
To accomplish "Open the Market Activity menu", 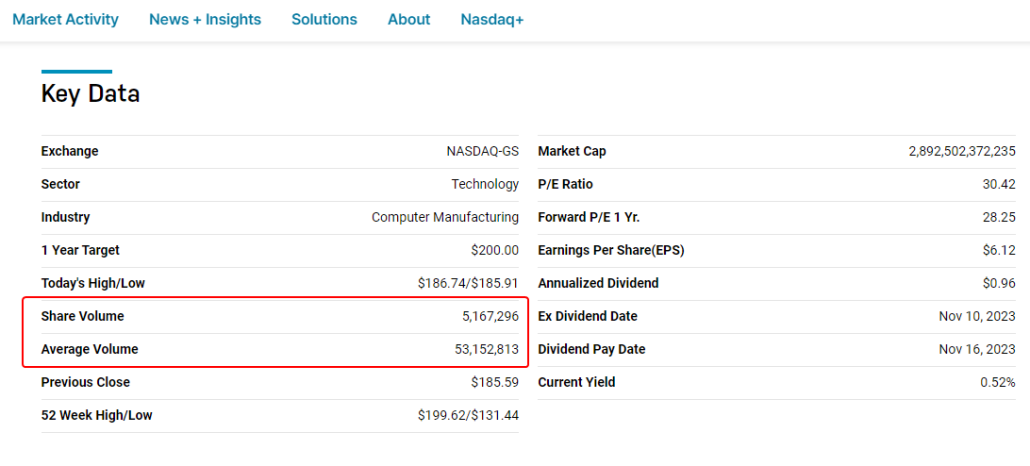I will pyautogui.click(x=65, y=19).
